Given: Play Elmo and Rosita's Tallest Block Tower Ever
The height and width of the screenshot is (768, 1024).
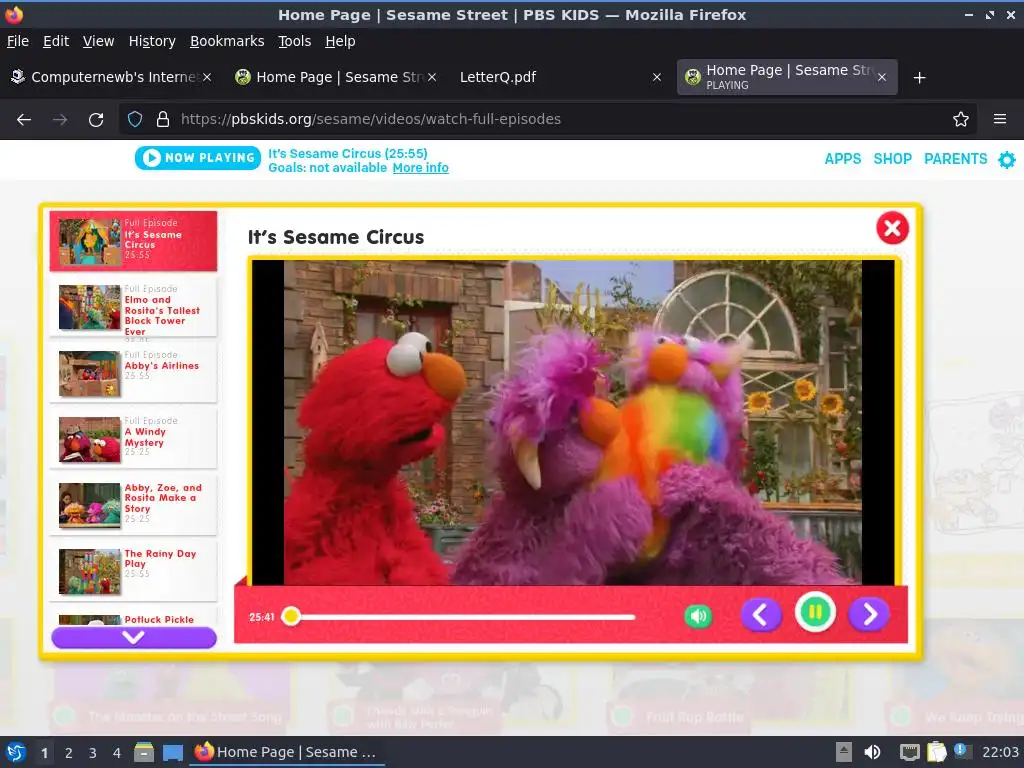Looking at the screenshot, I should 133,308.
